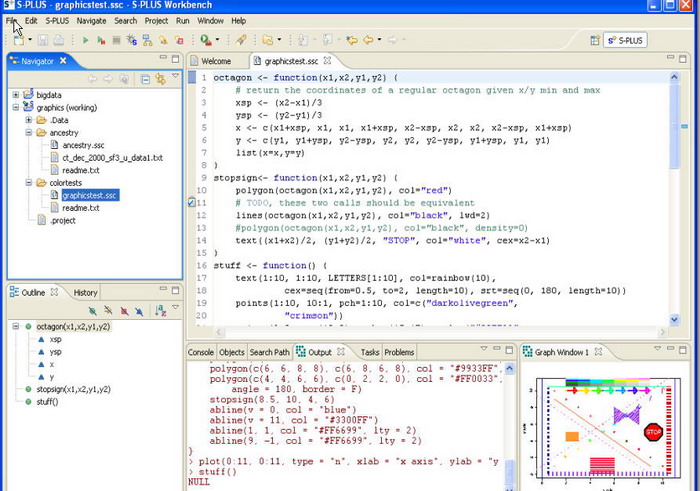Collapse the colortests folder node
This screenshot has width=700, height=491.
29,183
